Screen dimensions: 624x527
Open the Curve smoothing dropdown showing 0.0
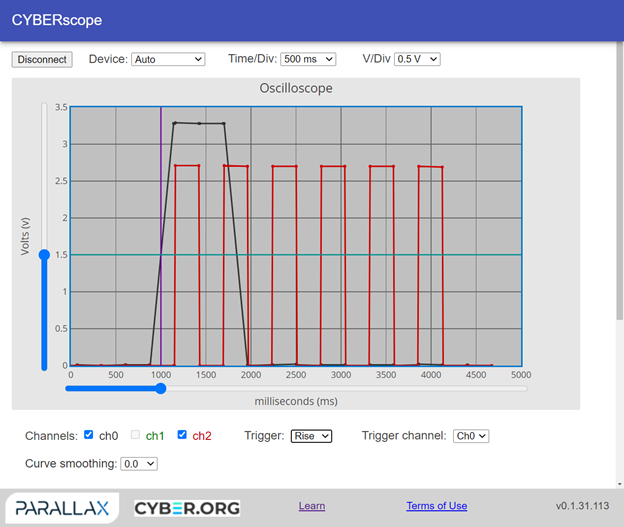tap(139, 464)
